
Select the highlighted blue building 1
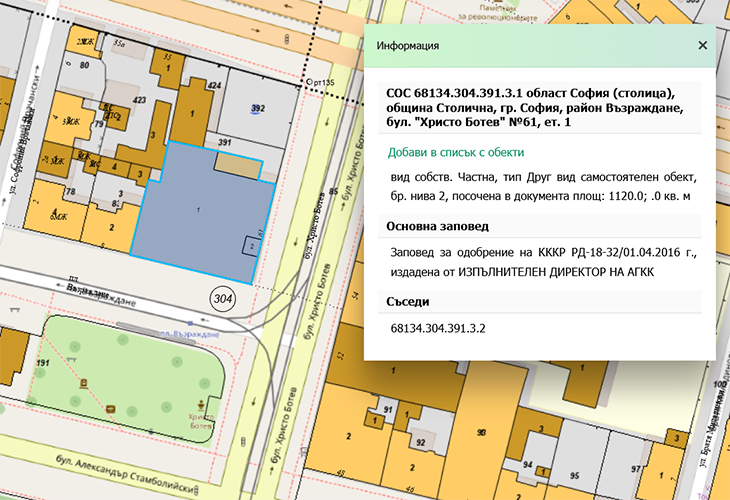click(x=200, y=210)
